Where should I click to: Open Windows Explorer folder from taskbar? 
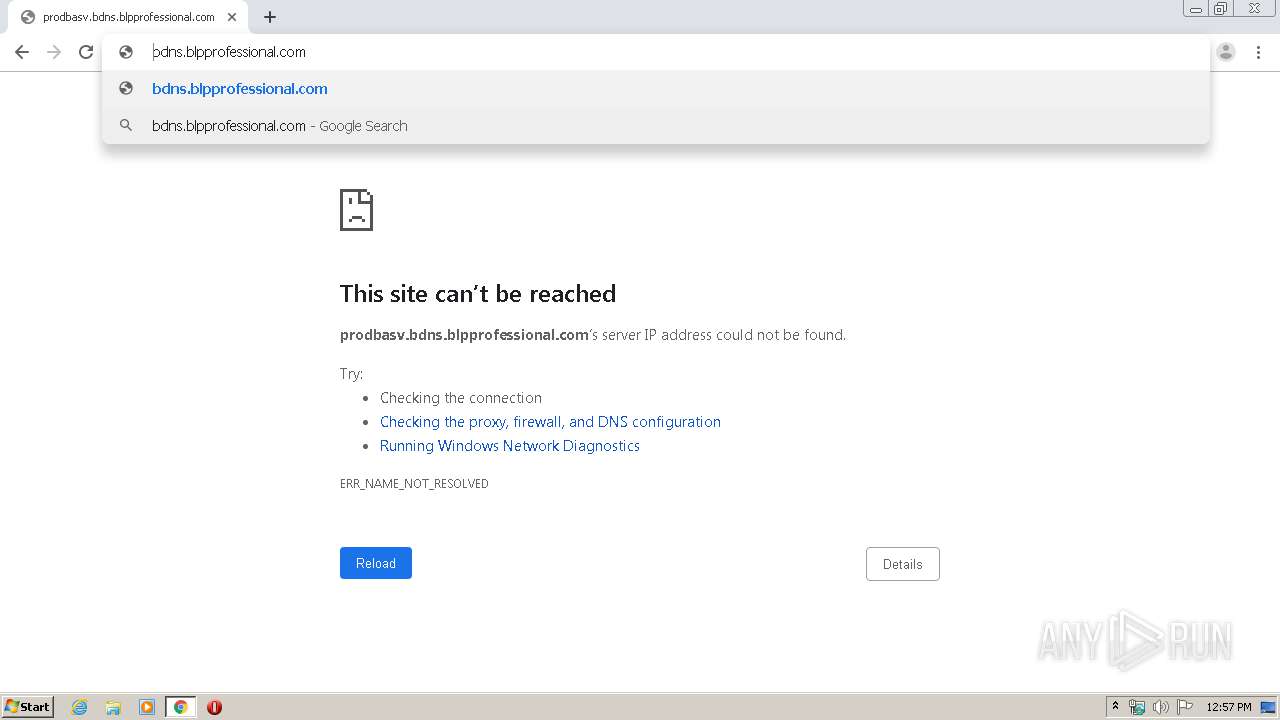(113, 707)
